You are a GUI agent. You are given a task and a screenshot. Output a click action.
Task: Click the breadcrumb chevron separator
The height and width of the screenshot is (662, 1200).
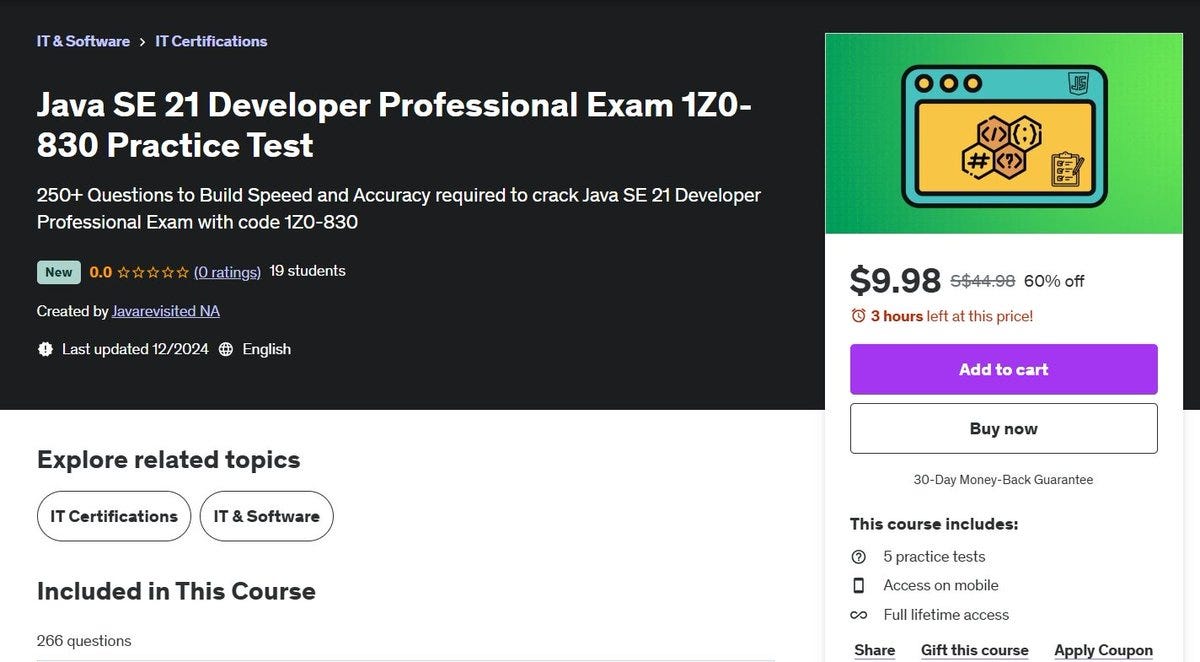pyautogui.click(x=143, y=42)
